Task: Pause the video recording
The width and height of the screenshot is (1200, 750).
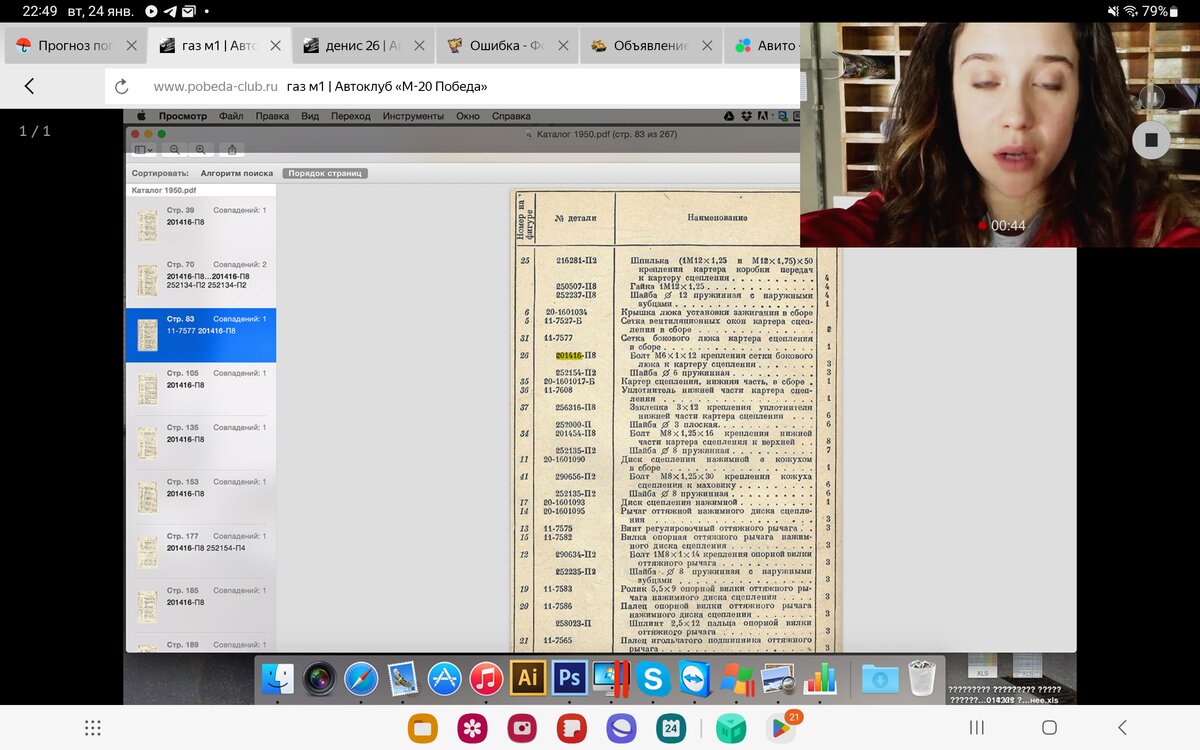Action: click(1151, 98)
